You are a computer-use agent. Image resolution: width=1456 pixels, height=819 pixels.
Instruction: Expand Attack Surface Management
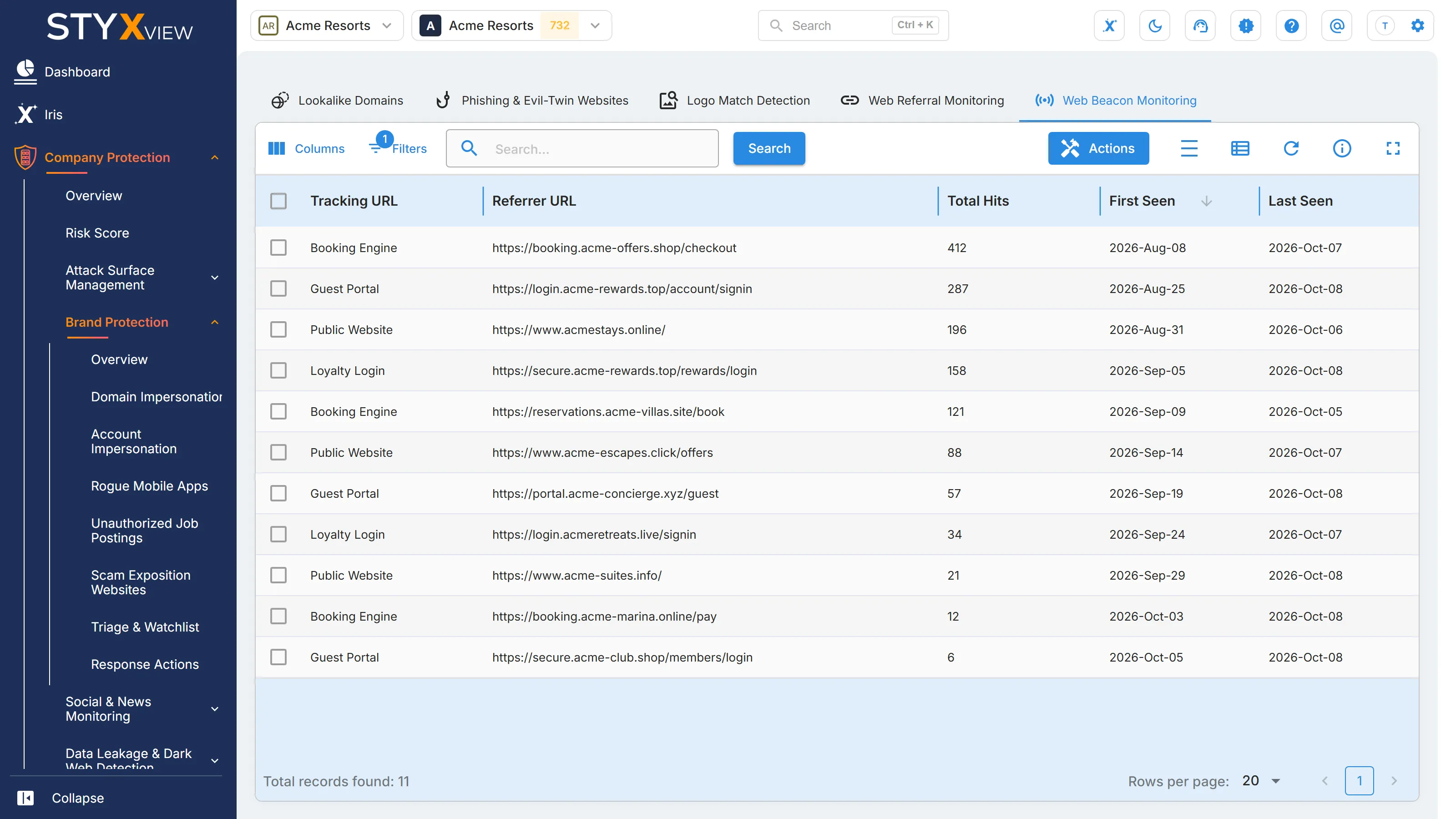pyautogui.click(x=215, y=278)
